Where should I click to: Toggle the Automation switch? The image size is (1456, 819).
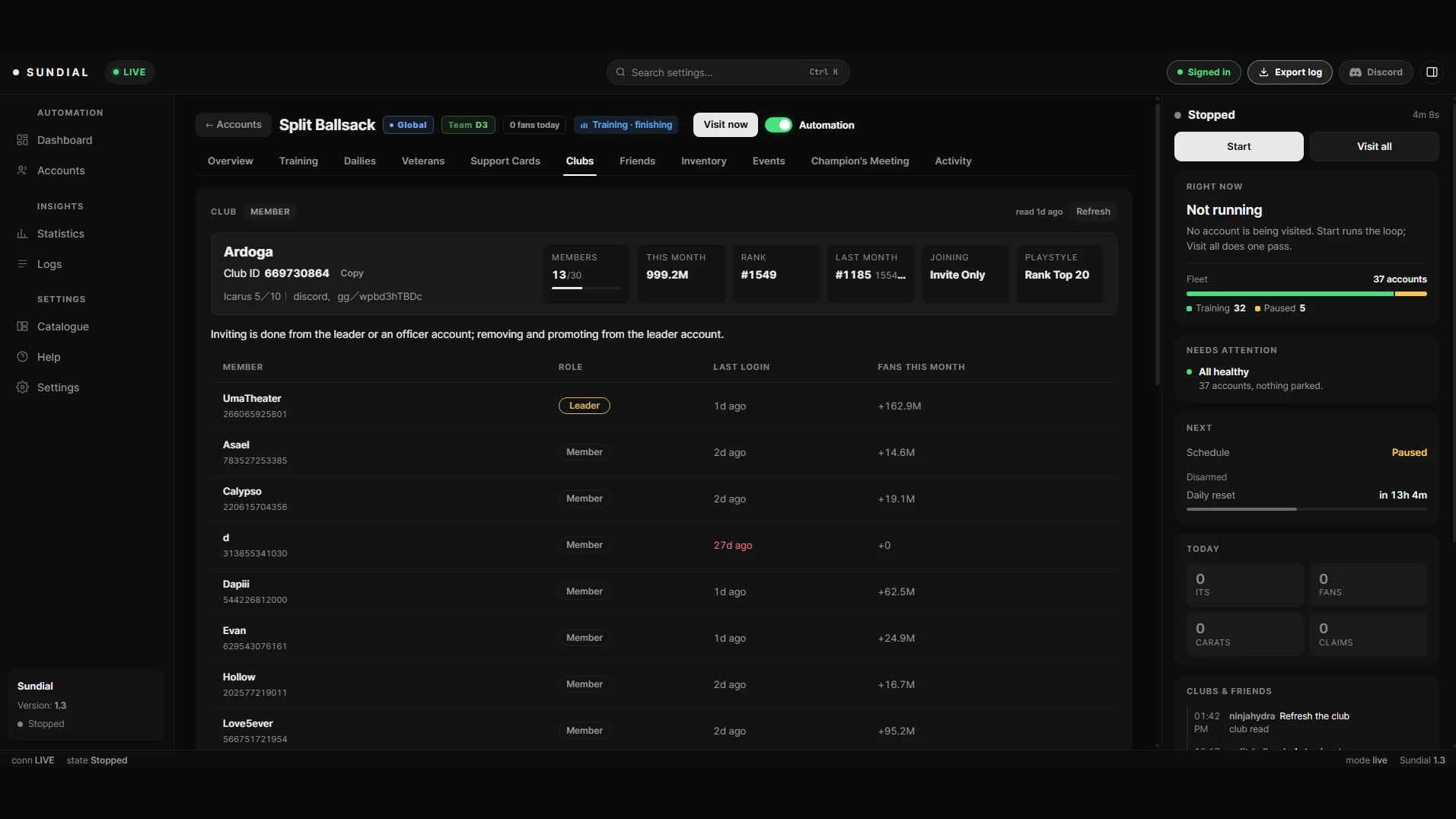[778, 125]
